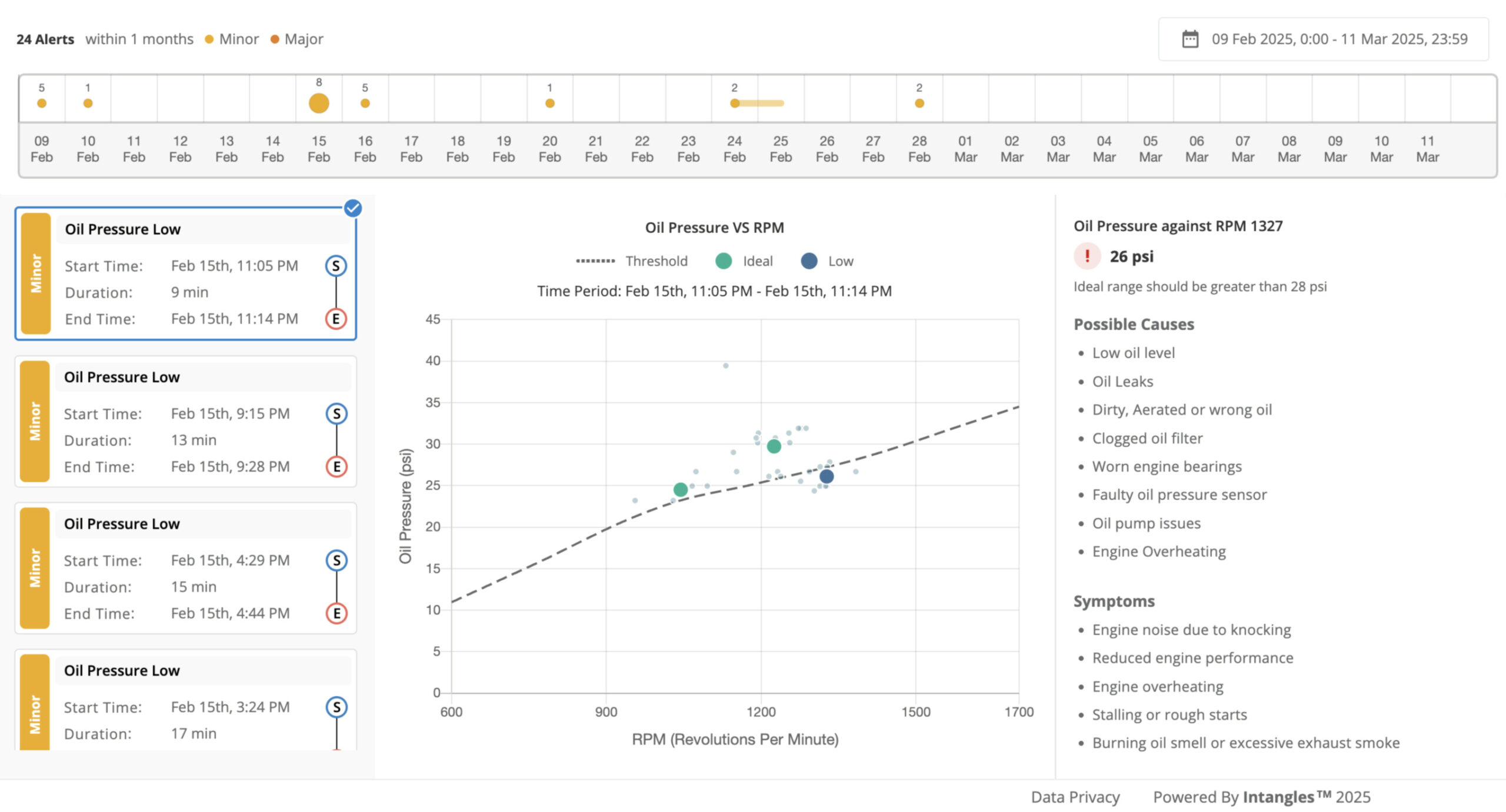Open the Data Privacy link
Viewport: 1506px width, 812px height.
[1075, 797]
